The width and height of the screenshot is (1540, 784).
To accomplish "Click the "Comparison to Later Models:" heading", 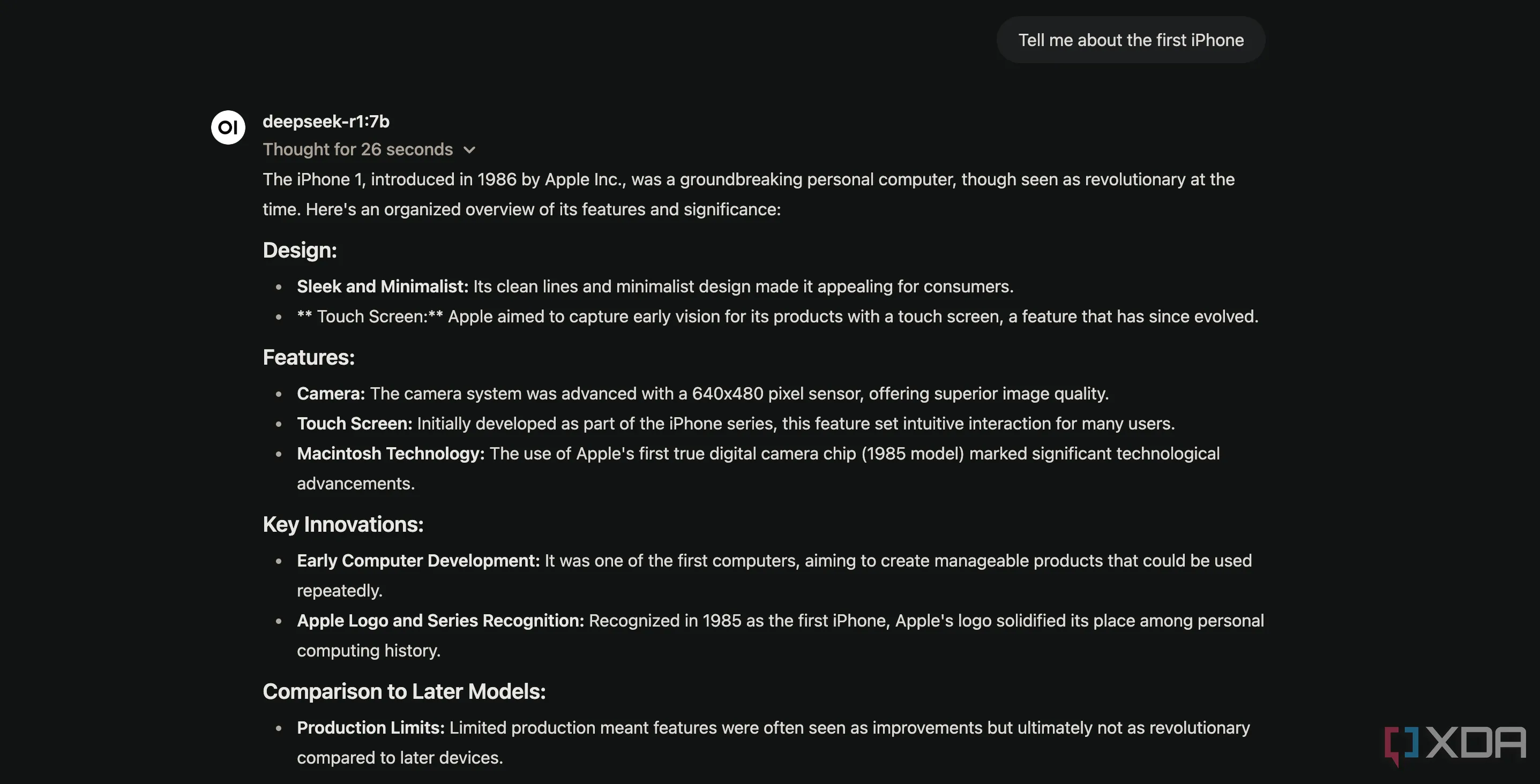I will [403, 691].
